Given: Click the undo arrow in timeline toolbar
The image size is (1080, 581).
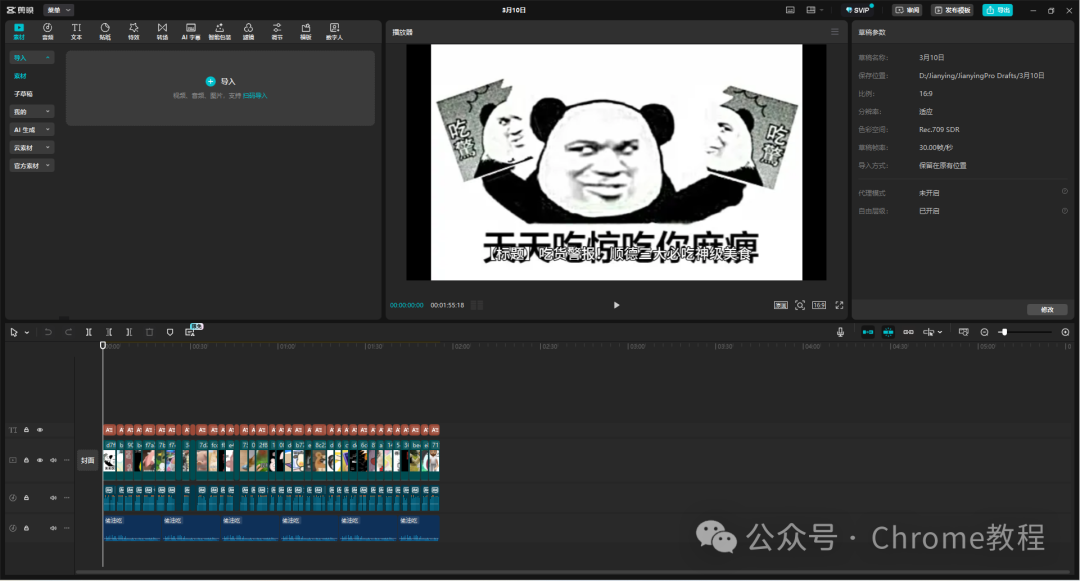Looking at the screenshot, I should coord(48,332).
